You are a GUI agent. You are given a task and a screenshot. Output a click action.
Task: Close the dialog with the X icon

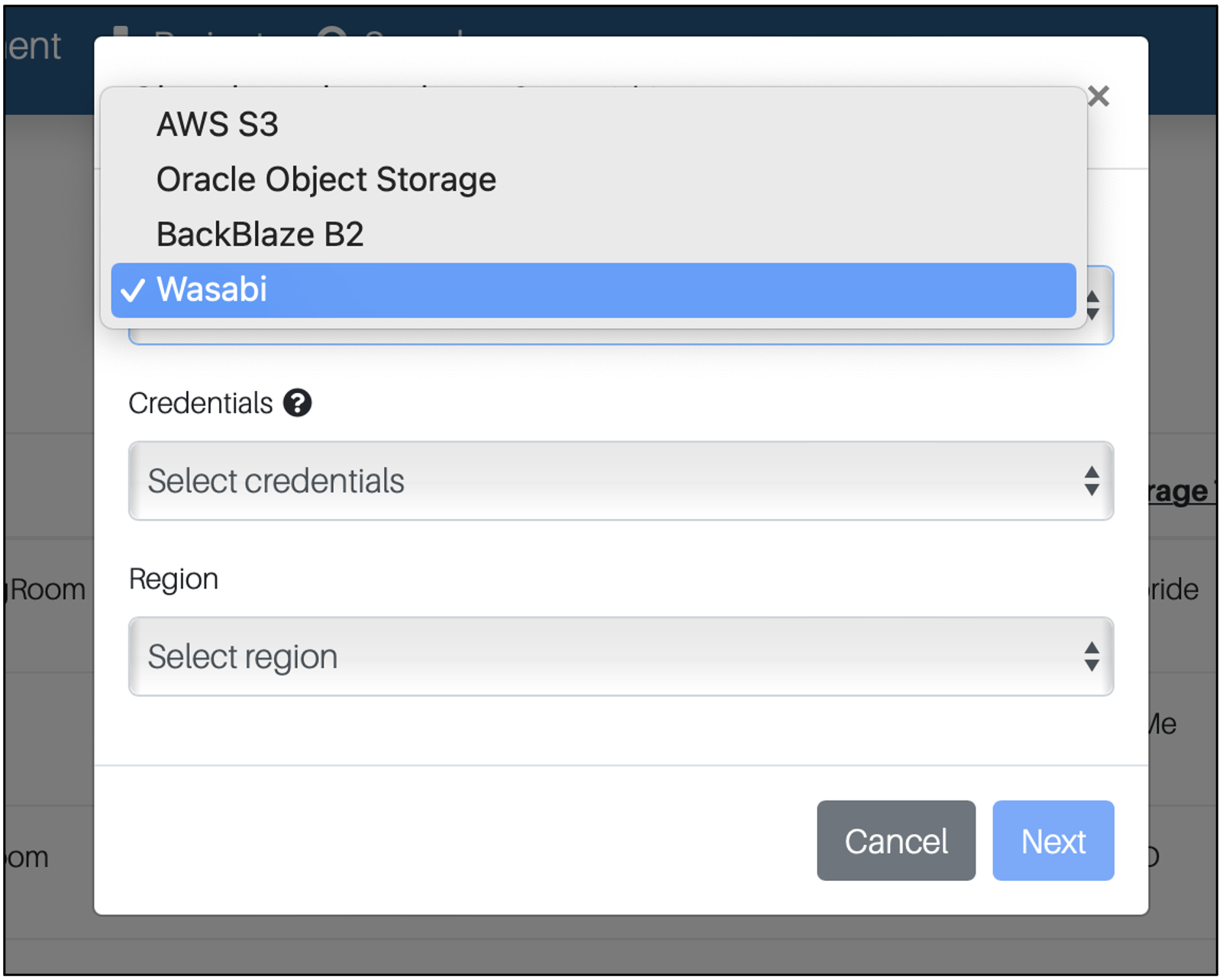1099,96
